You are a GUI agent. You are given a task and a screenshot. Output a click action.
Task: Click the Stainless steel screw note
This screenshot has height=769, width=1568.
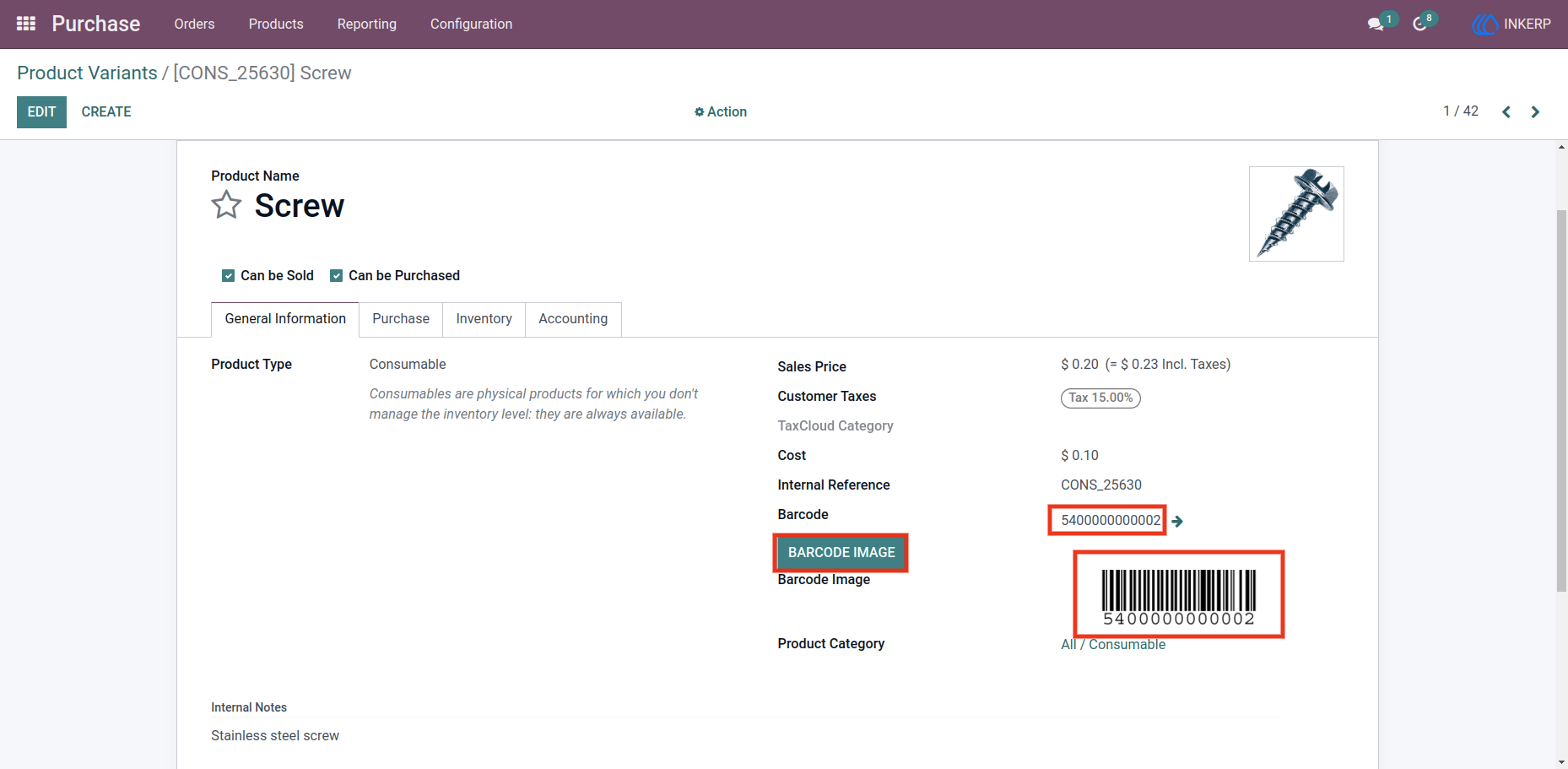click(275, 736)
